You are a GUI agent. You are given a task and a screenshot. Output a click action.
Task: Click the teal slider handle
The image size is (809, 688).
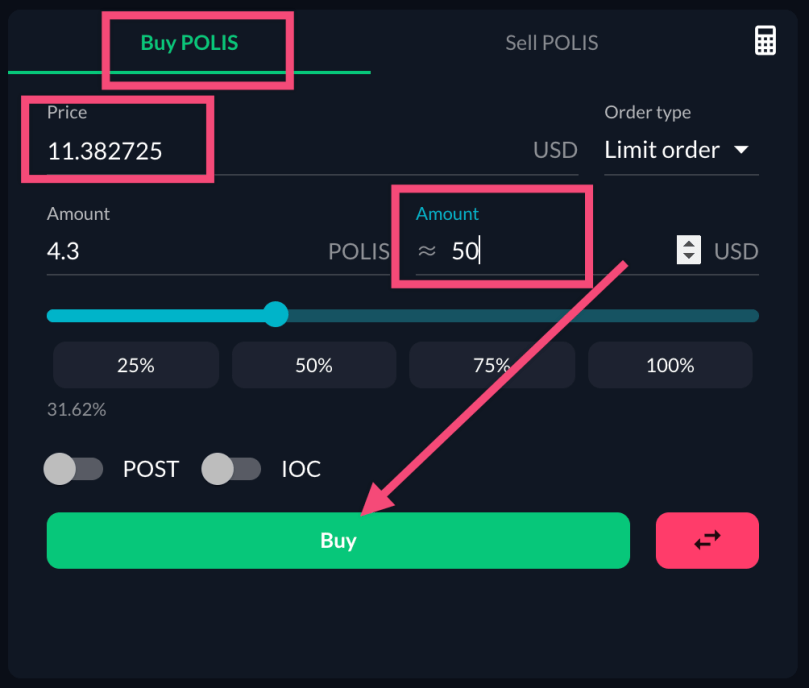click(x=276, y=315)
